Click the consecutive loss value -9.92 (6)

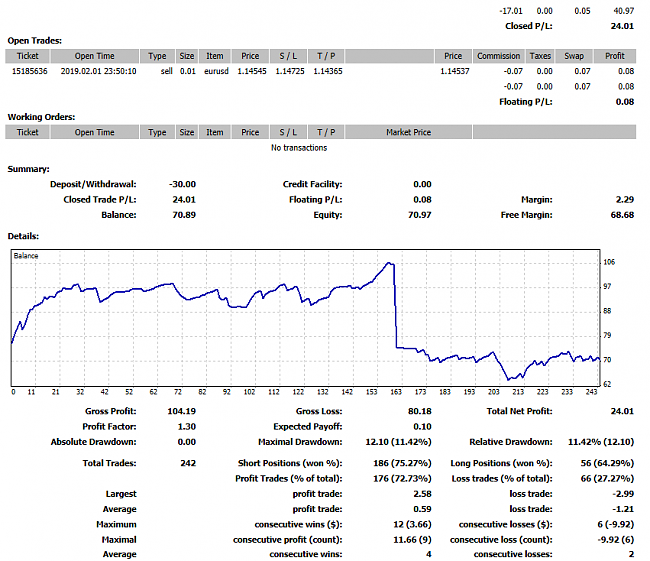[x=616, y=540]
